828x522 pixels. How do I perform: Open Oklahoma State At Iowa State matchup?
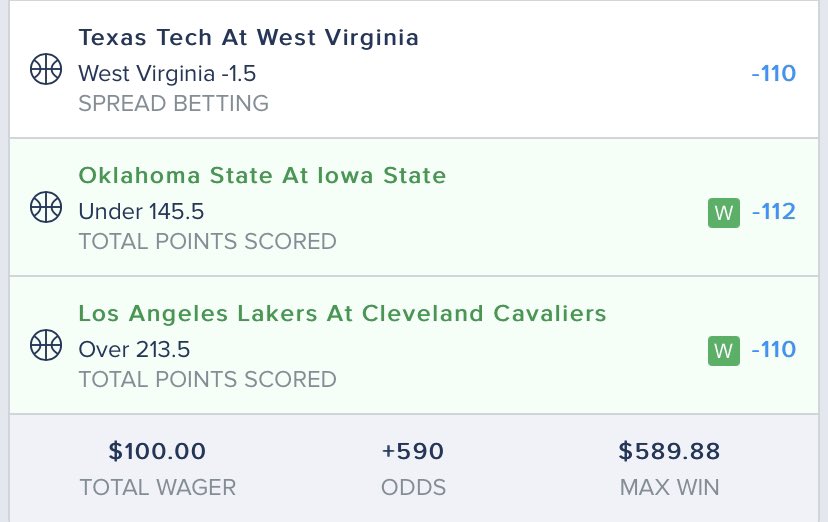262,175
